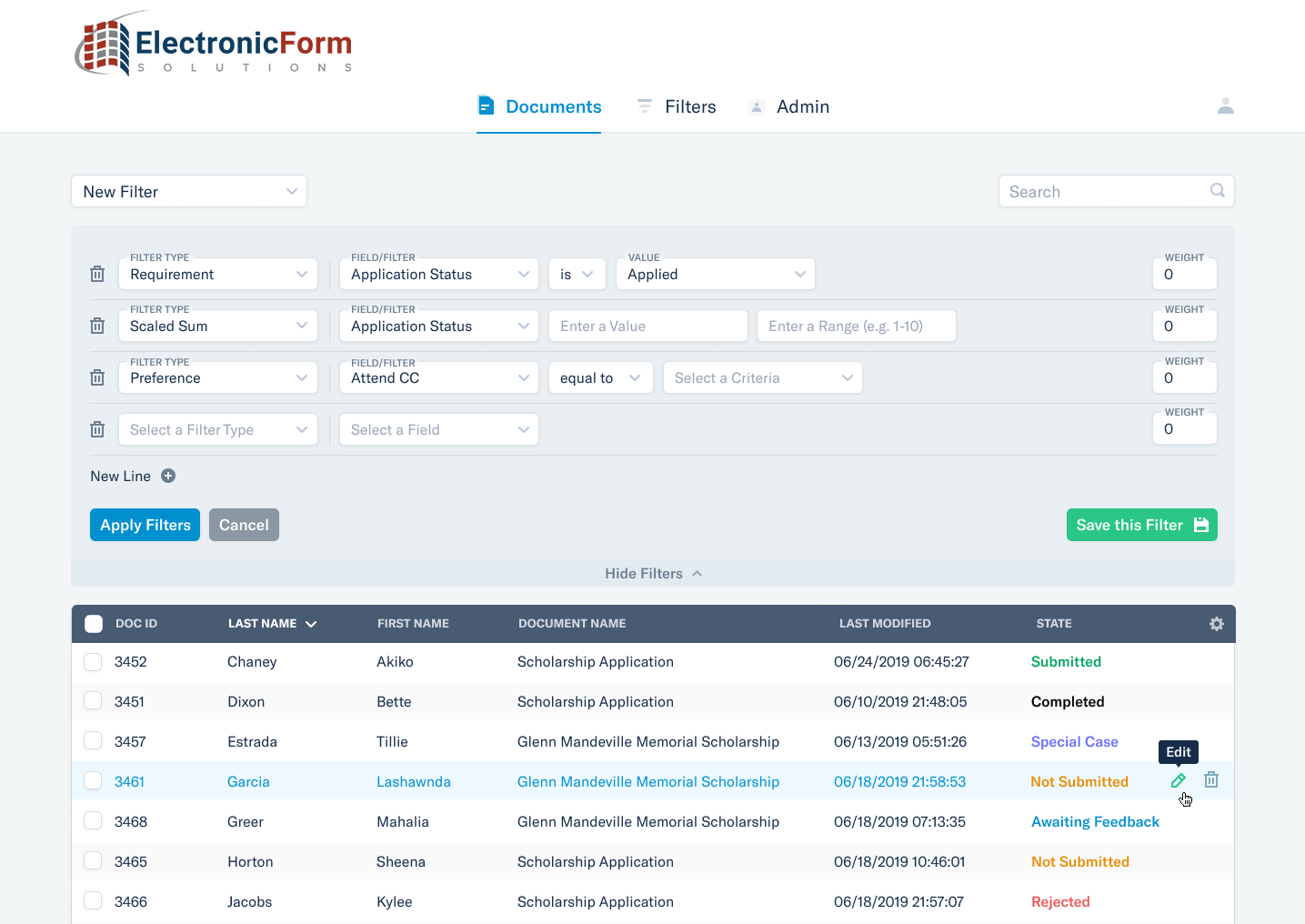Tick the checkbox next to Horton's row

93,860
